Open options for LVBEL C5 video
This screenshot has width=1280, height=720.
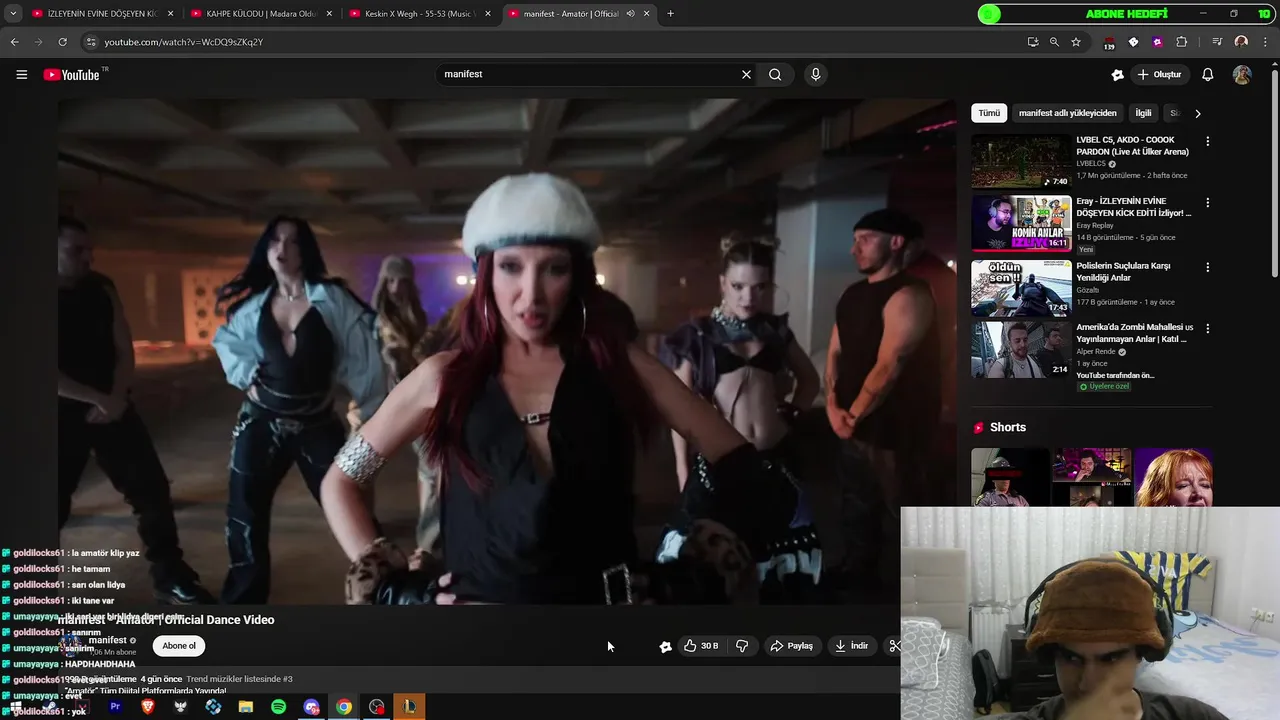click(x=1207, y=141)
